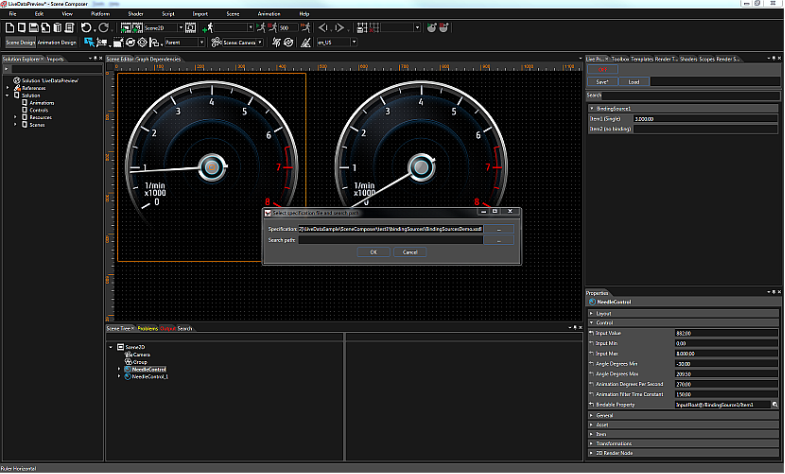Click the Redo arrow icon

pos(103,28)
